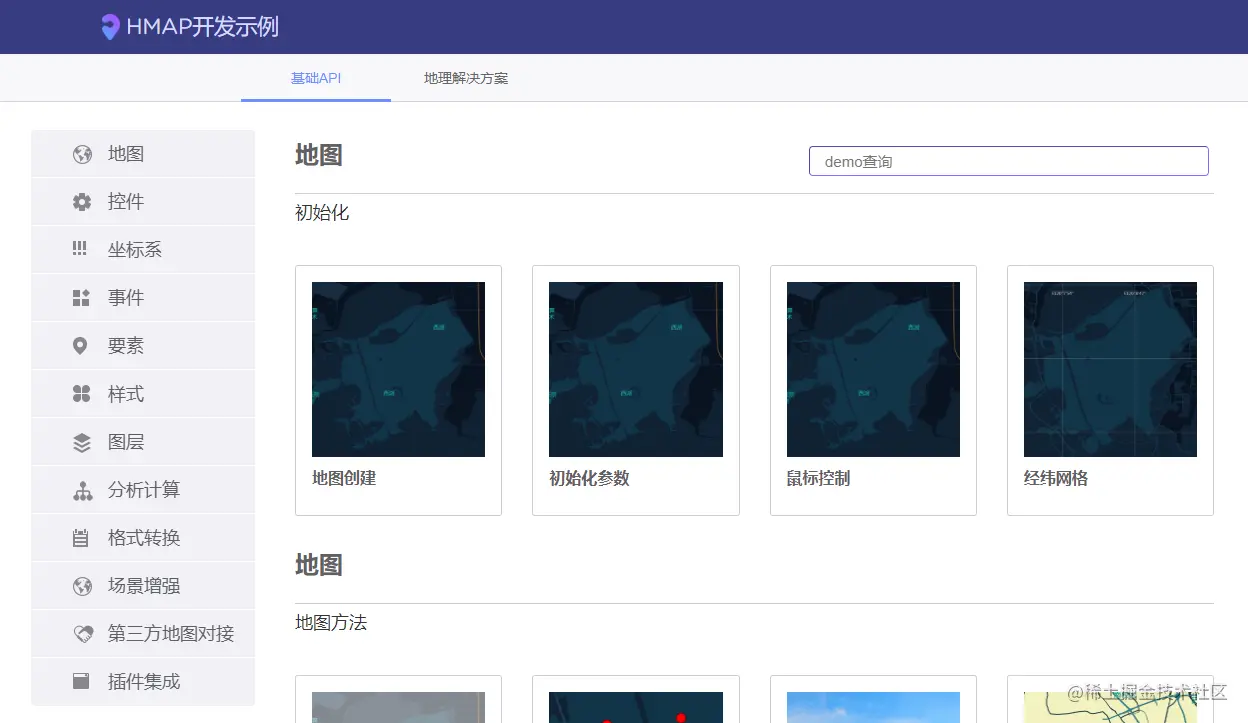Click the handshake icon beside 第三方地图对接

[x=83, y=634]
